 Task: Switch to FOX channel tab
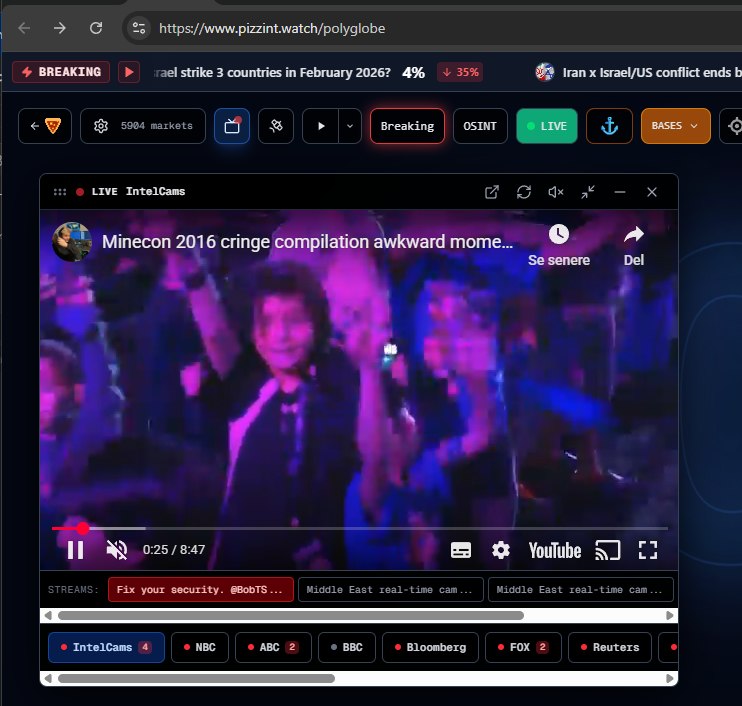click(523, 647)
